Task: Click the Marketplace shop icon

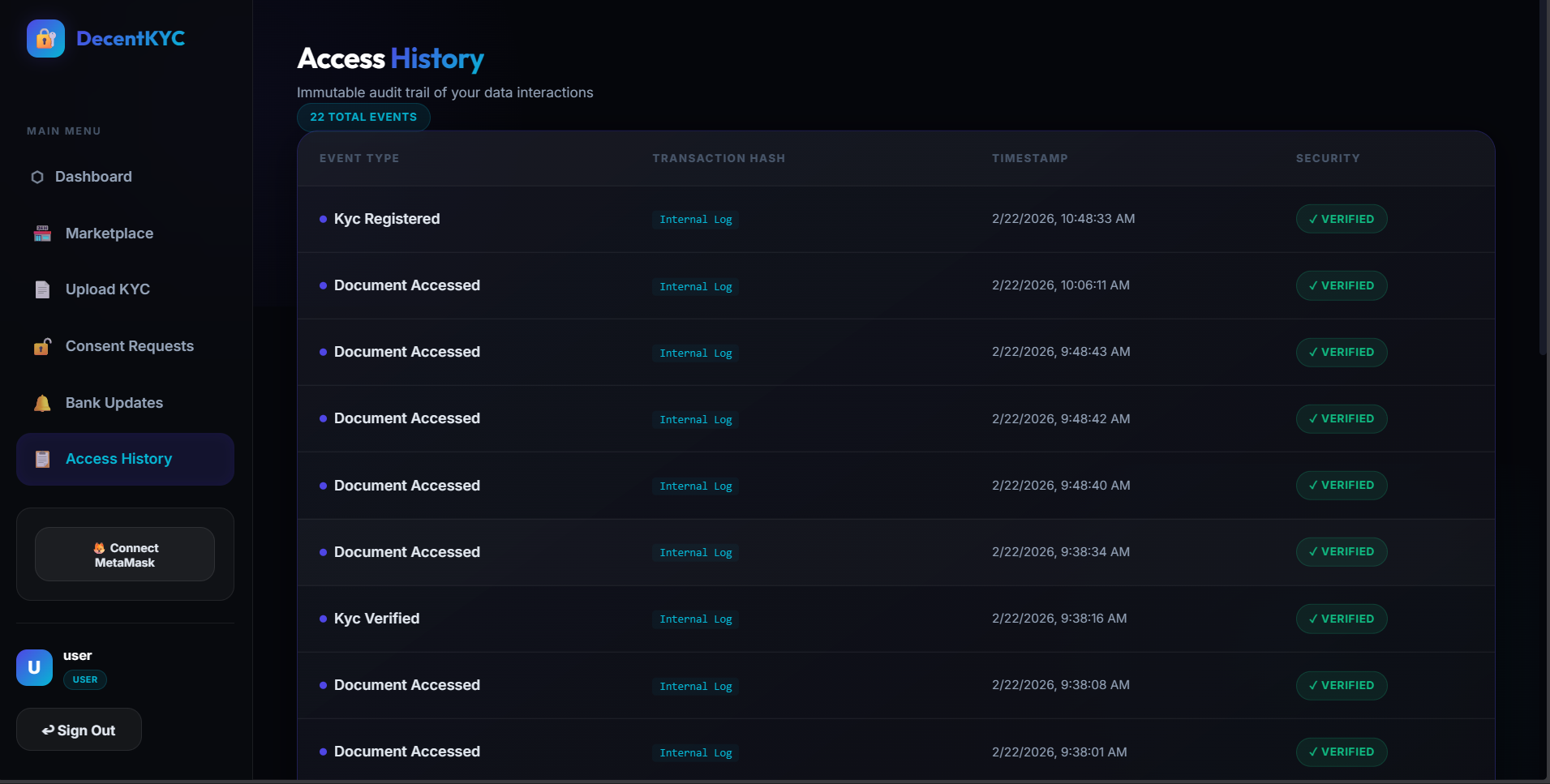Action: point(43,233)
